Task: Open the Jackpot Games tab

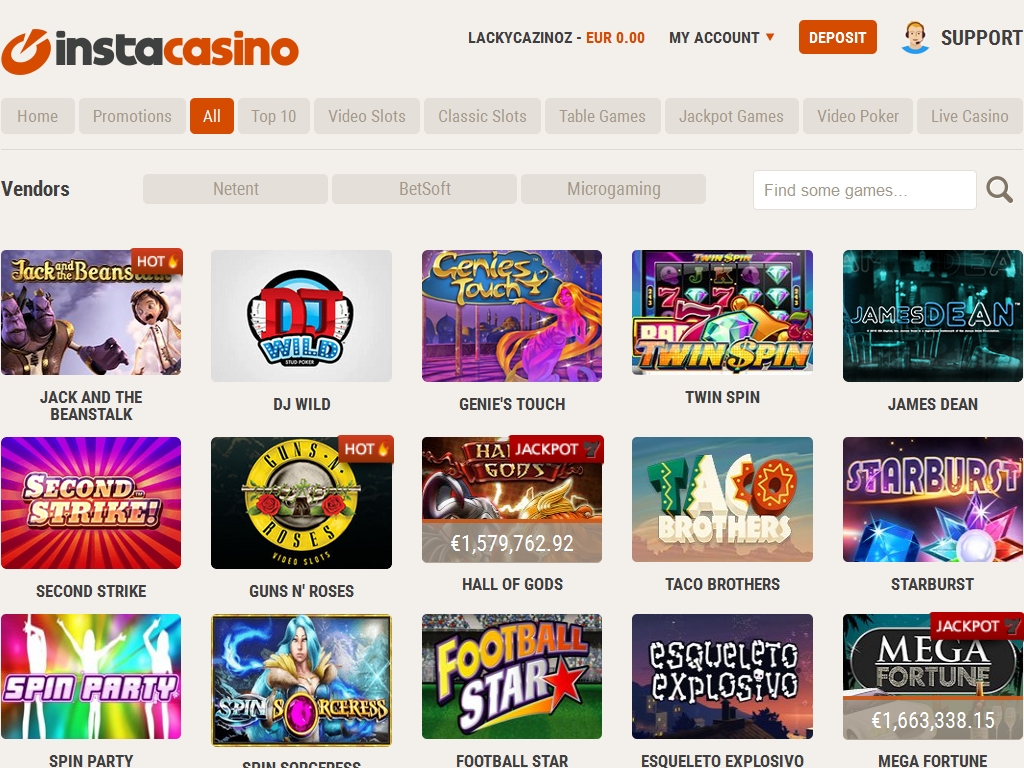Action: coord(731,116)
